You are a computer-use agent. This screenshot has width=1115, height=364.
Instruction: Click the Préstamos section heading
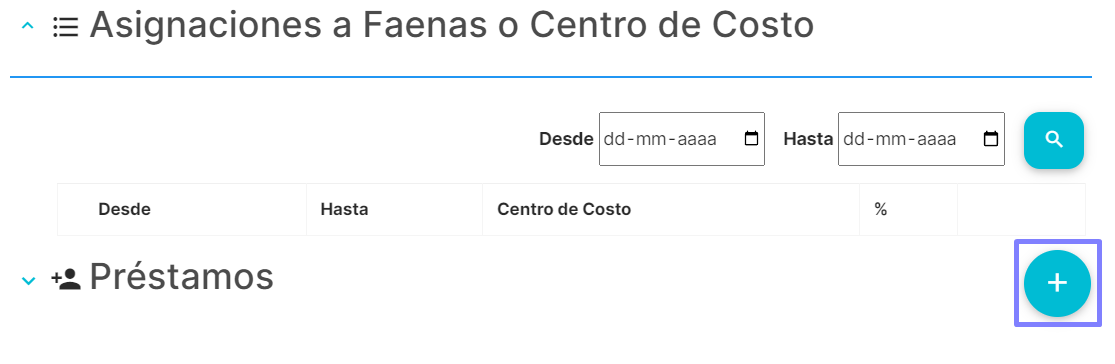[x=181, y=277]
